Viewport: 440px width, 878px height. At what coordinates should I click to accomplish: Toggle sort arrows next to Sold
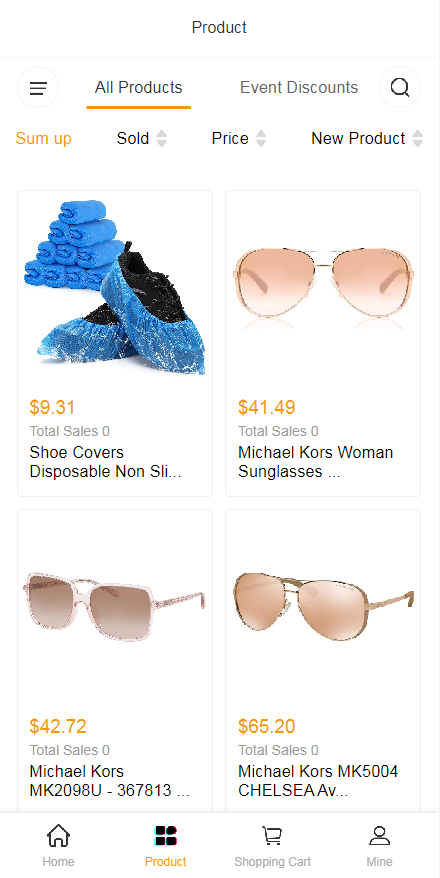[161, 138]
